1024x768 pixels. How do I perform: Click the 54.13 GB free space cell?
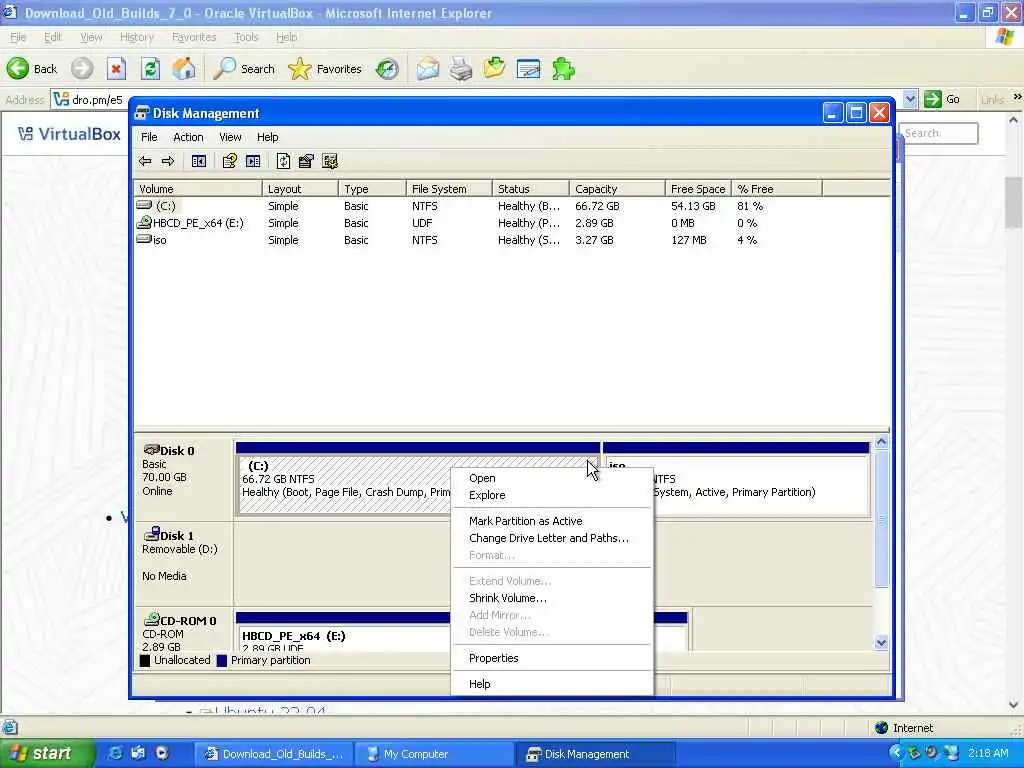coord(693,206)
